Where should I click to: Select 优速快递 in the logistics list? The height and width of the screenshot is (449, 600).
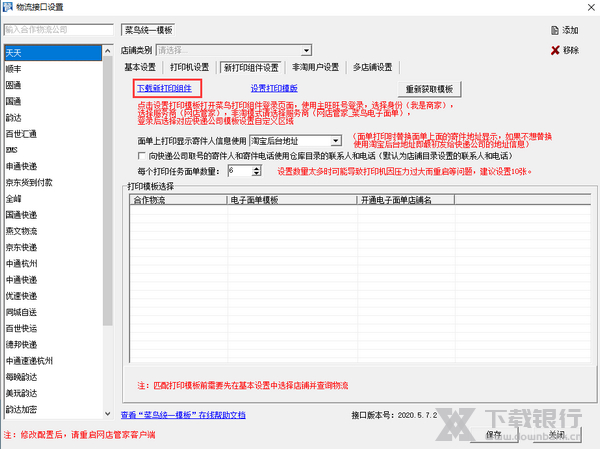(x=53, y=296)
